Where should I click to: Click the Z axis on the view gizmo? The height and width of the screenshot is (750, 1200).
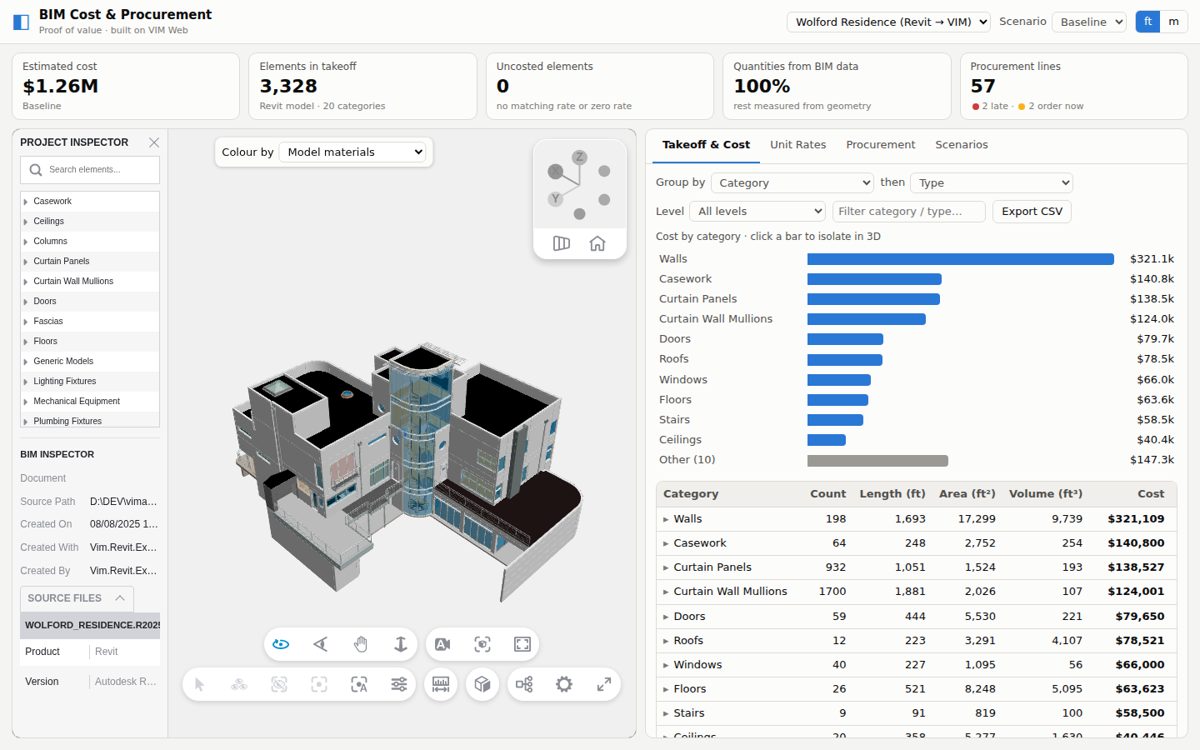tap(579, 157)
